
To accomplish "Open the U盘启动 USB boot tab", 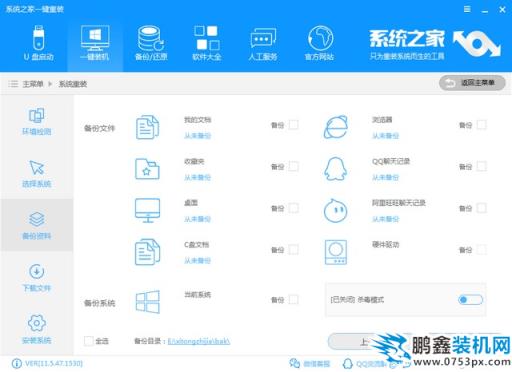I will (x=39, y=43).
